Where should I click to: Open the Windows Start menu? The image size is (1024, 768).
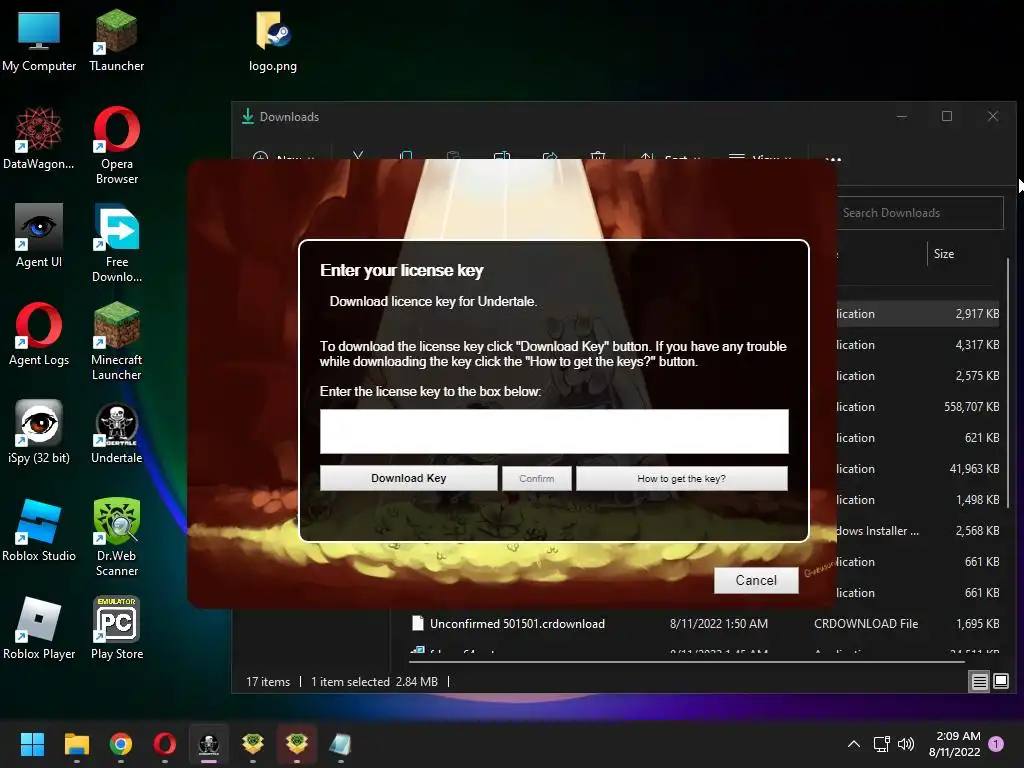click(33, 744)
